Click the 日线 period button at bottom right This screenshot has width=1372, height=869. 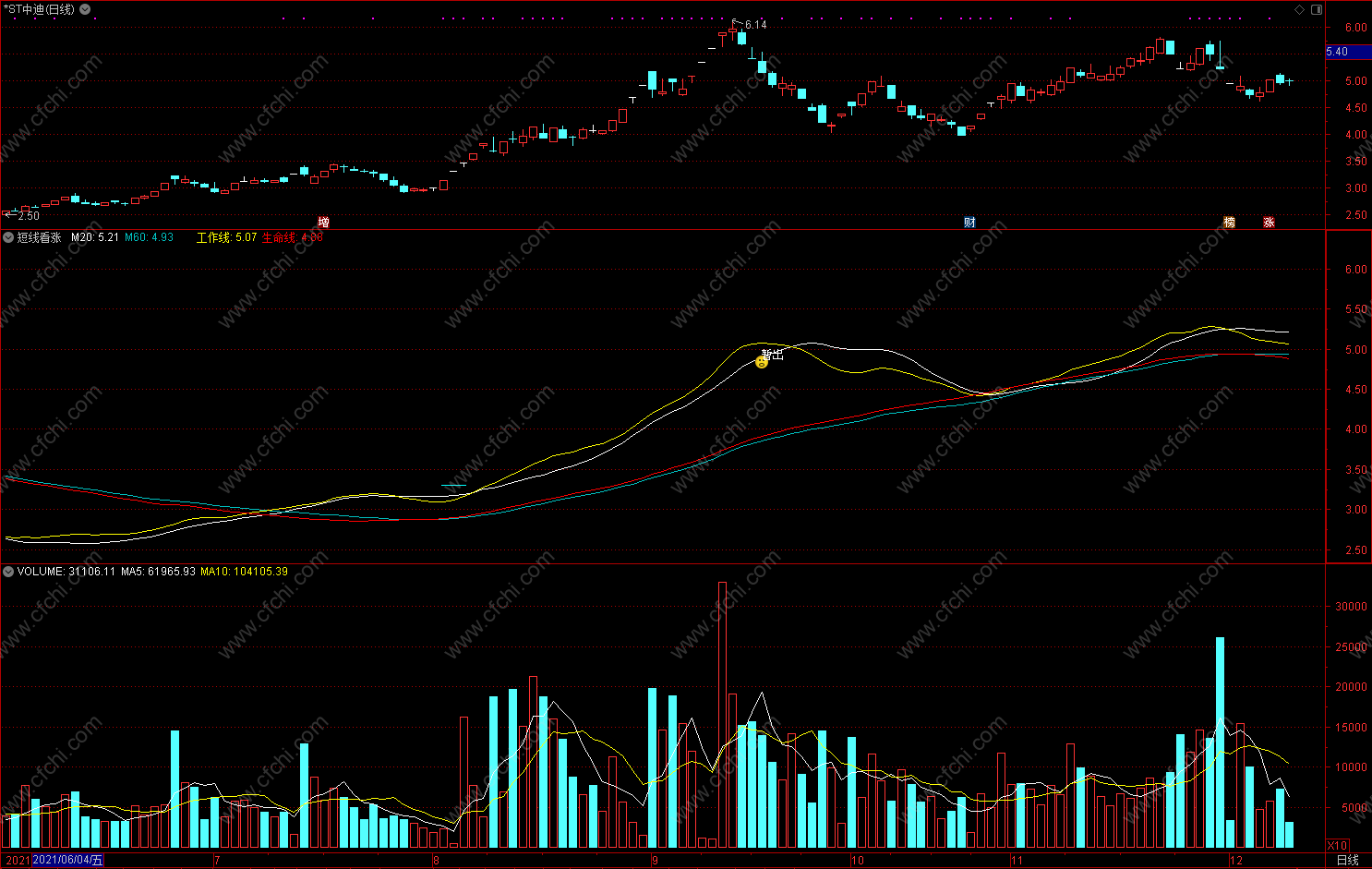(x=1348, y=860)
